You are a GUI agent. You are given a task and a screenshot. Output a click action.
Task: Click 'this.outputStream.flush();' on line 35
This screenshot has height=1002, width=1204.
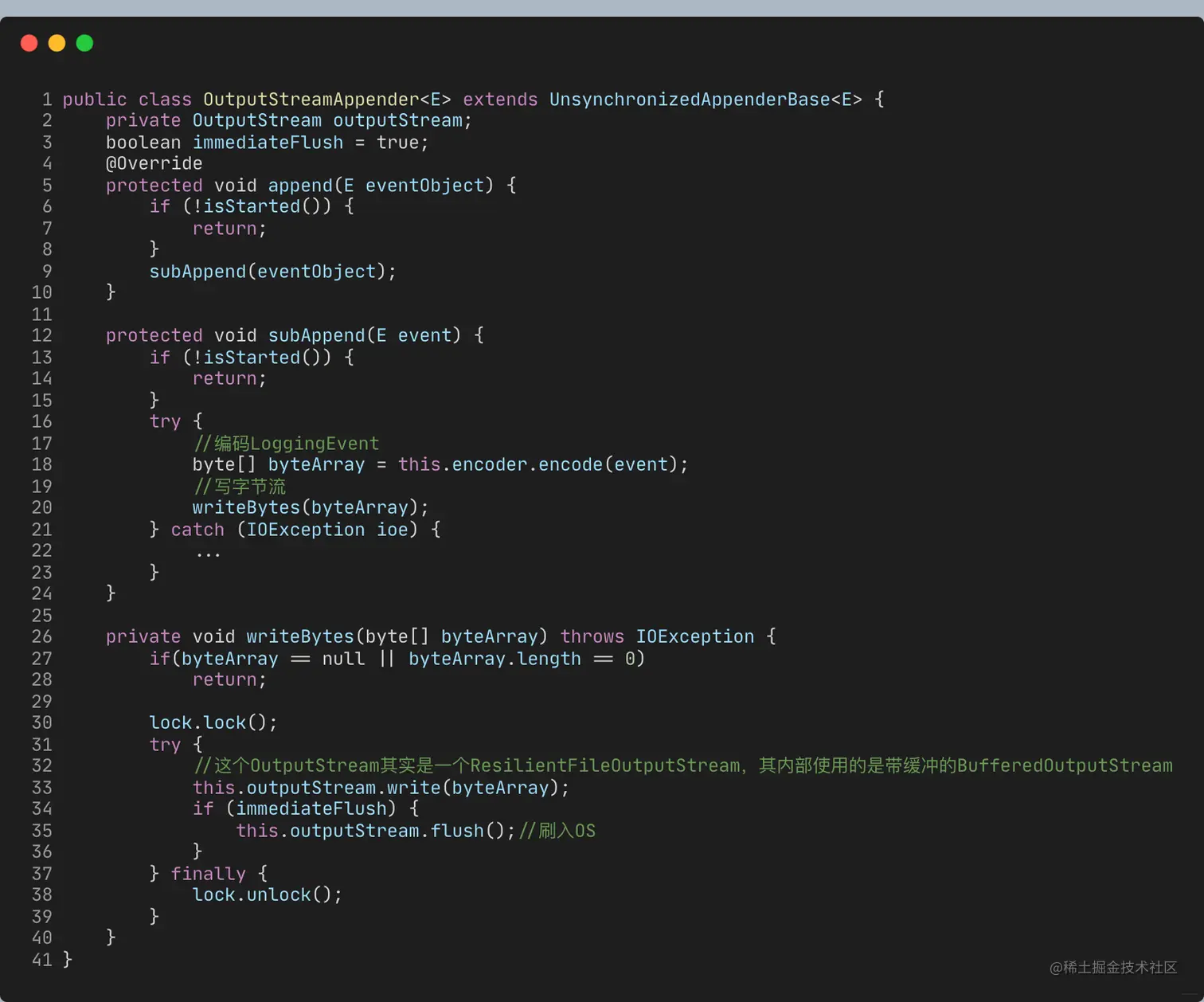tap(376, 831)
